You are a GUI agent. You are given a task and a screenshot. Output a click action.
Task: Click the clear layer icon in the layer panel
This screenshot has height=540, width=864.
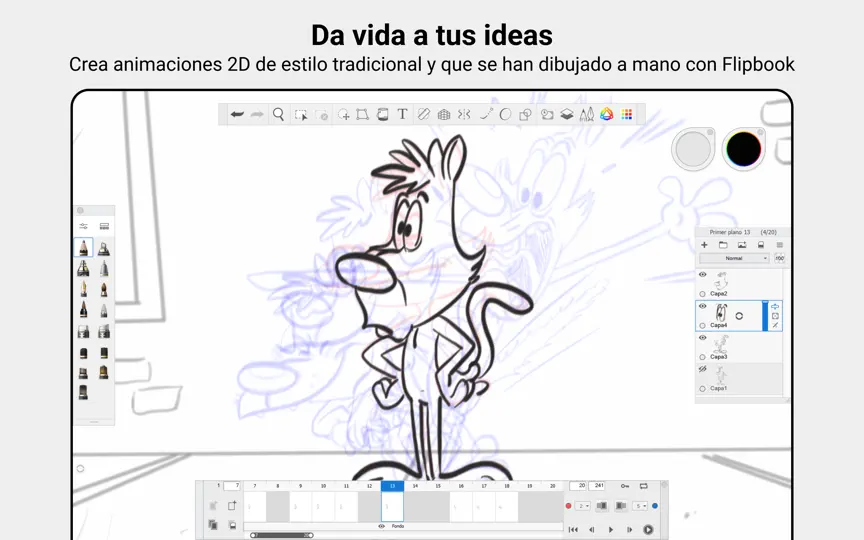pos(761,245)
